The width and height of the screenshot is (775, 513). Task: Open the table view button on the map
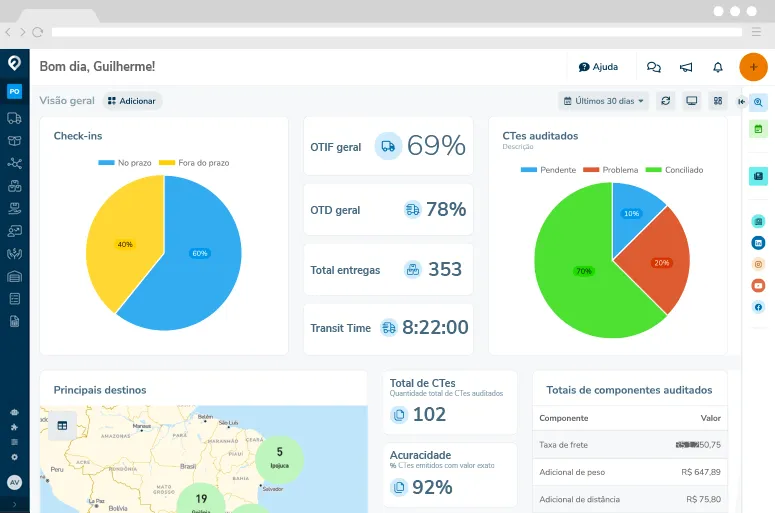[62, 426]
